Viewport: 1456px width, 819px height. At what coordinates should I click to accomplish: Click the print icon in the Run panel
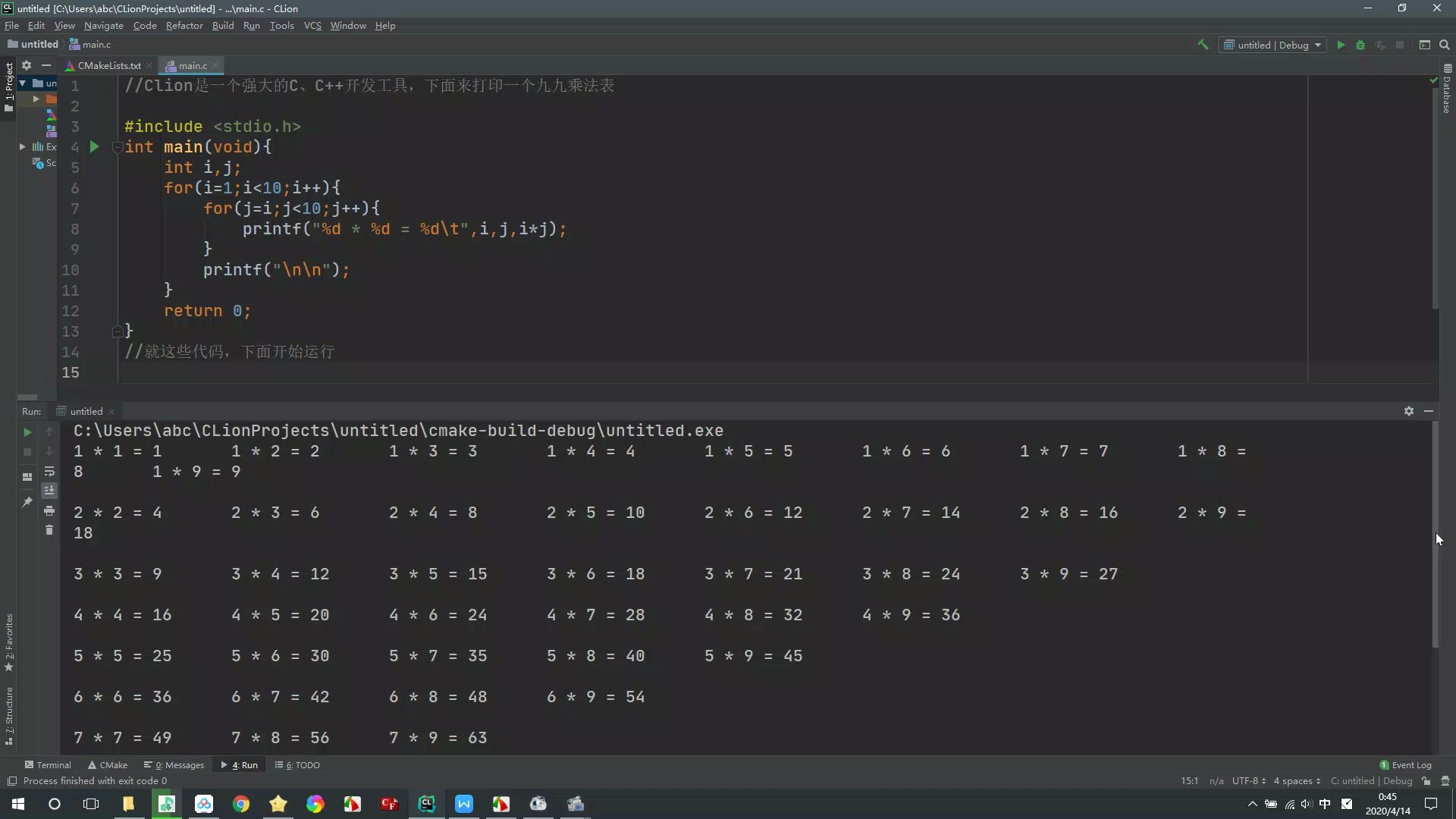coord(49,510)
